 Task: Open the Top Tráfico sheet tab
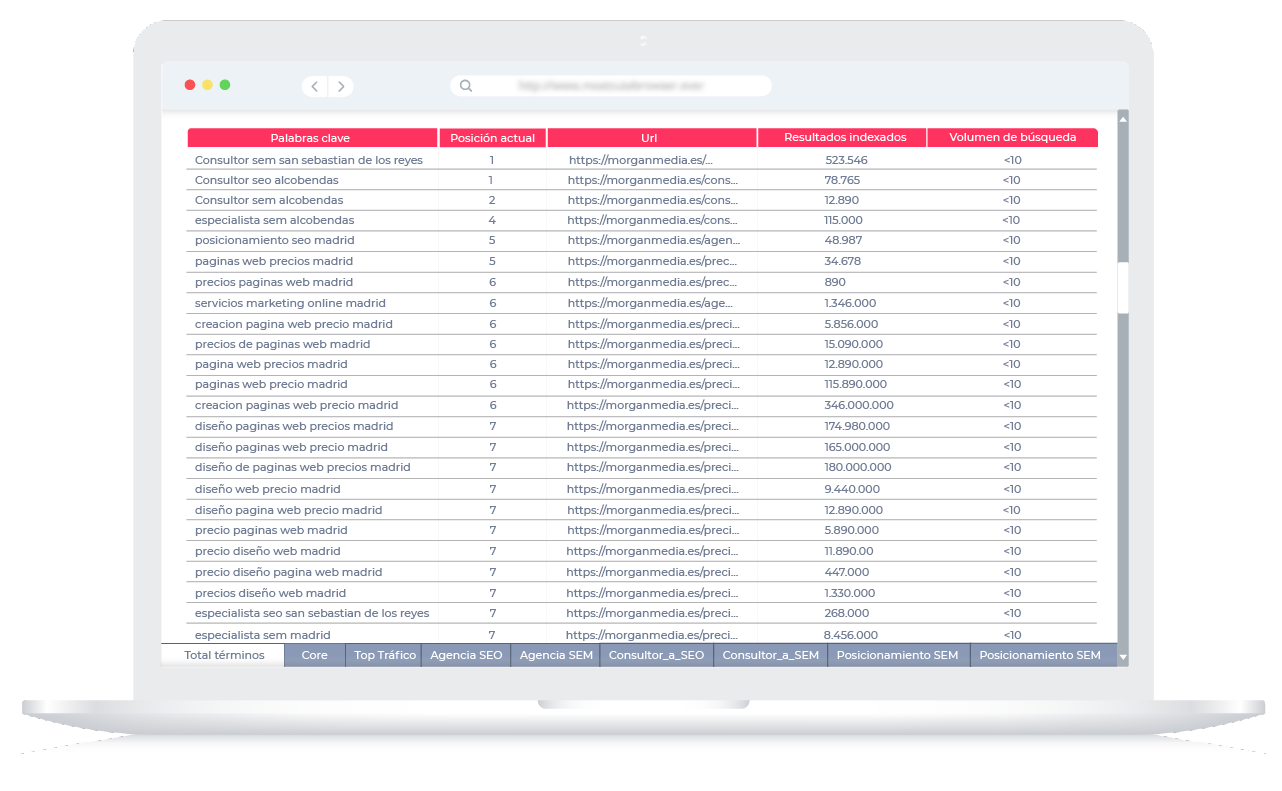[384, 656]
